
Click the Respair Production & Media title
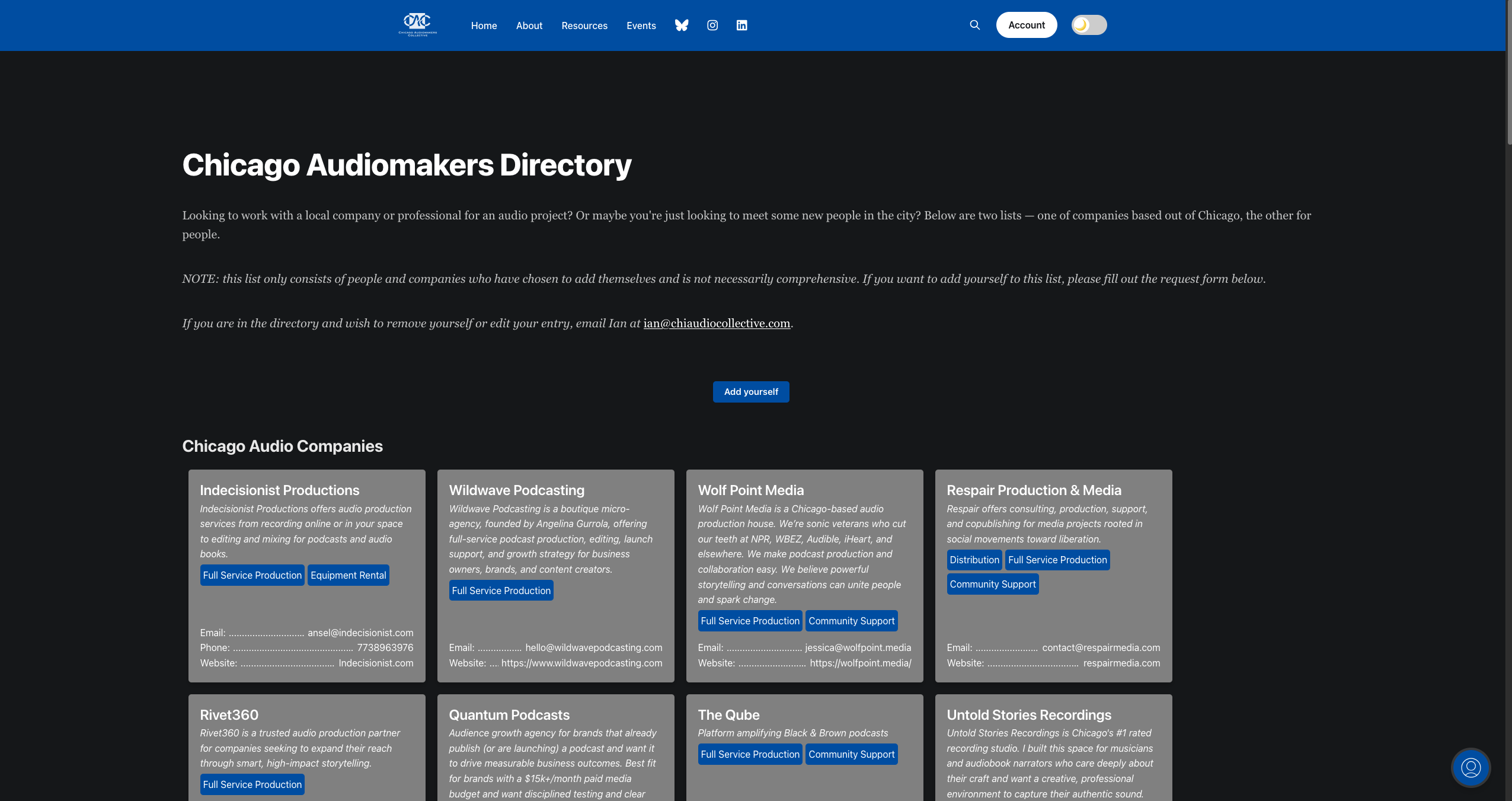pos(1034,490)
